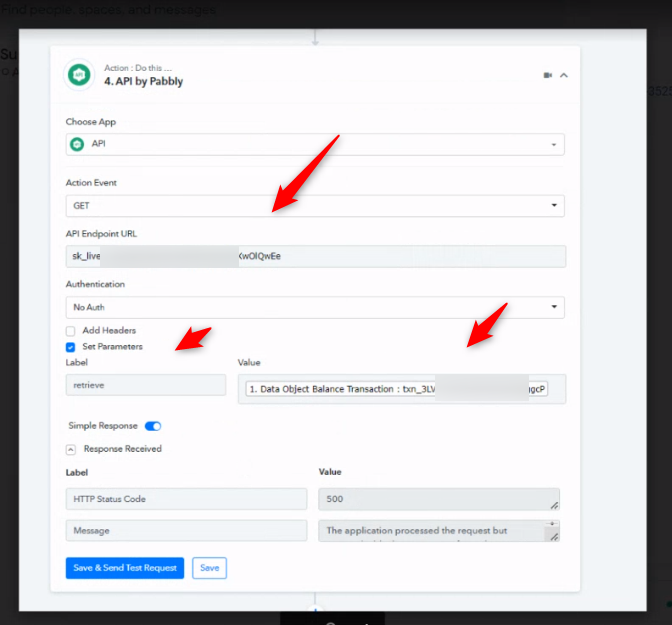672x625 pixels.
Task: Click the resize handle of the 500 value box
Action: click(554, 505)
